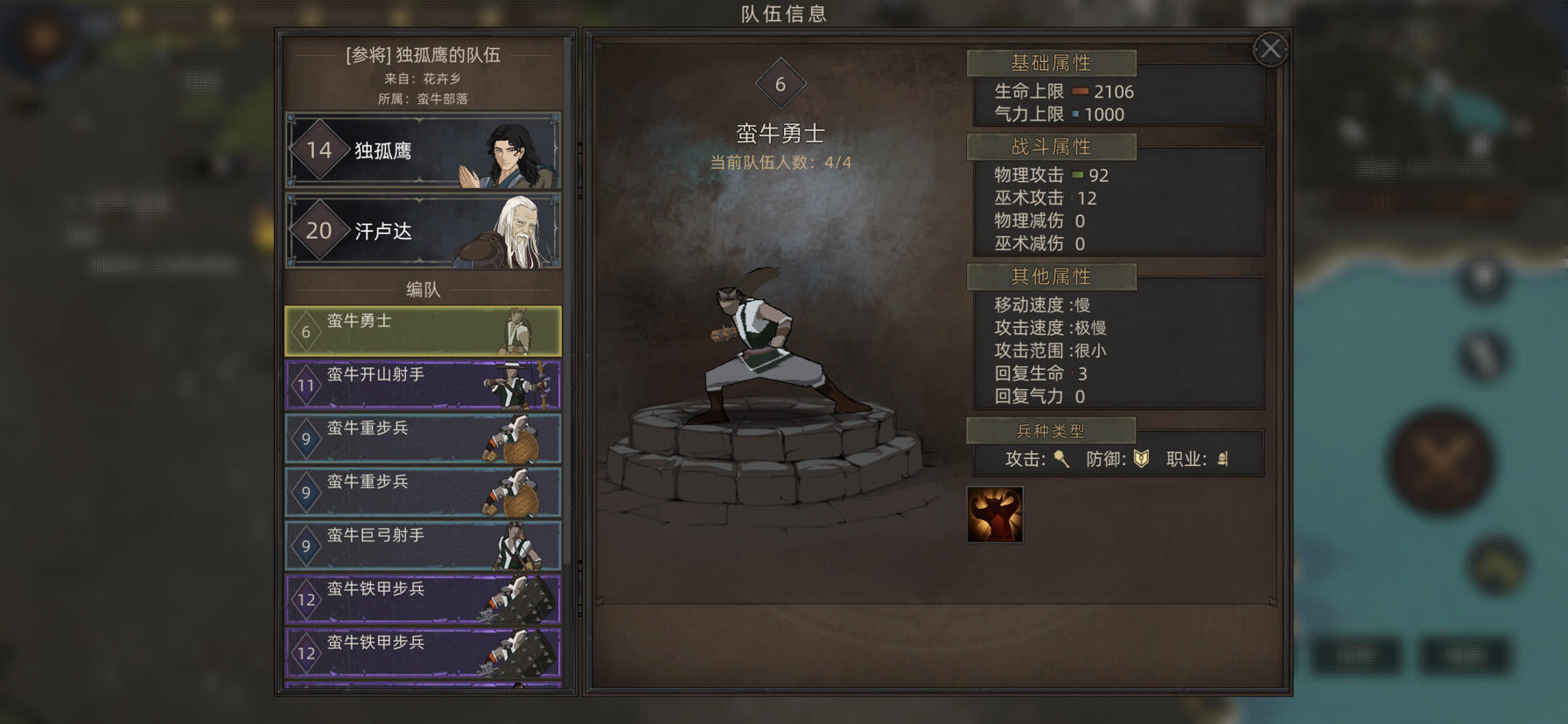The image size is (1568, 724).
Task: Select hero 独孤鹰 in the party list
Action: coord(423,150)
